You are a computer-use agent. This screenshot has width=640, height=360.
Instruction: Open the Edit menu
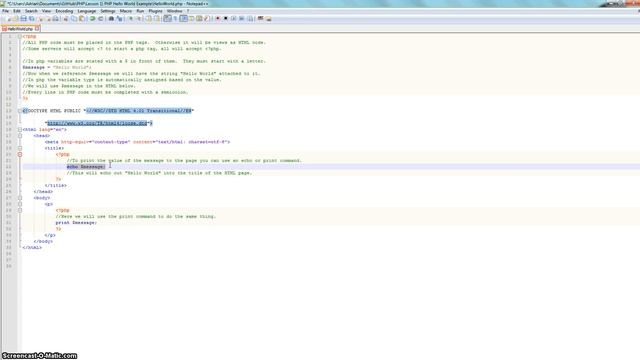(x=17, y=11)
